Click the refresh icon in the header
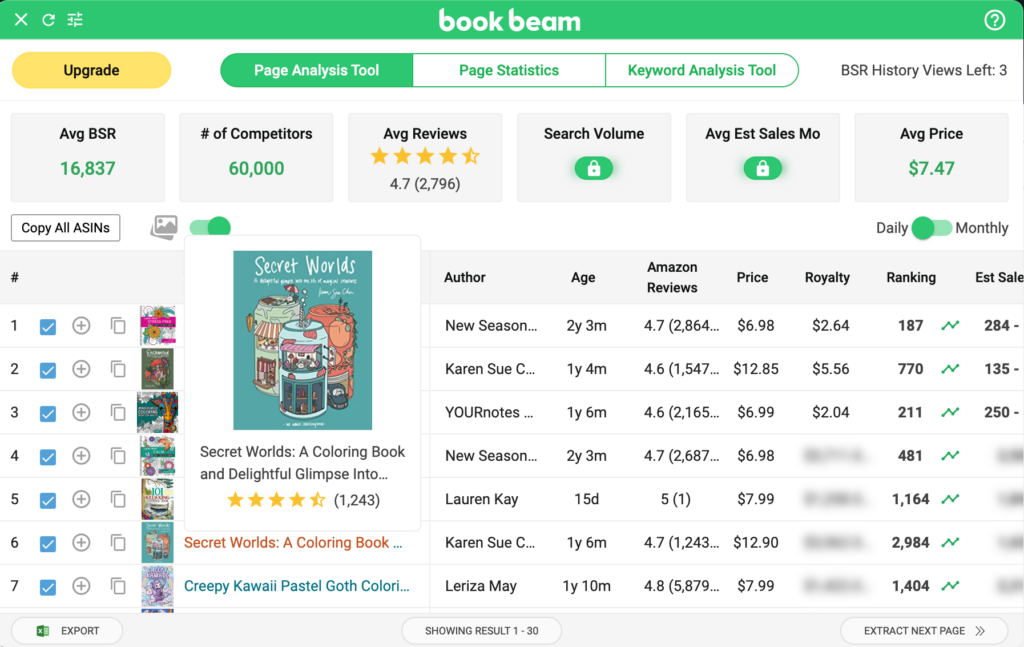The image size is (1024, 647). 47,19
